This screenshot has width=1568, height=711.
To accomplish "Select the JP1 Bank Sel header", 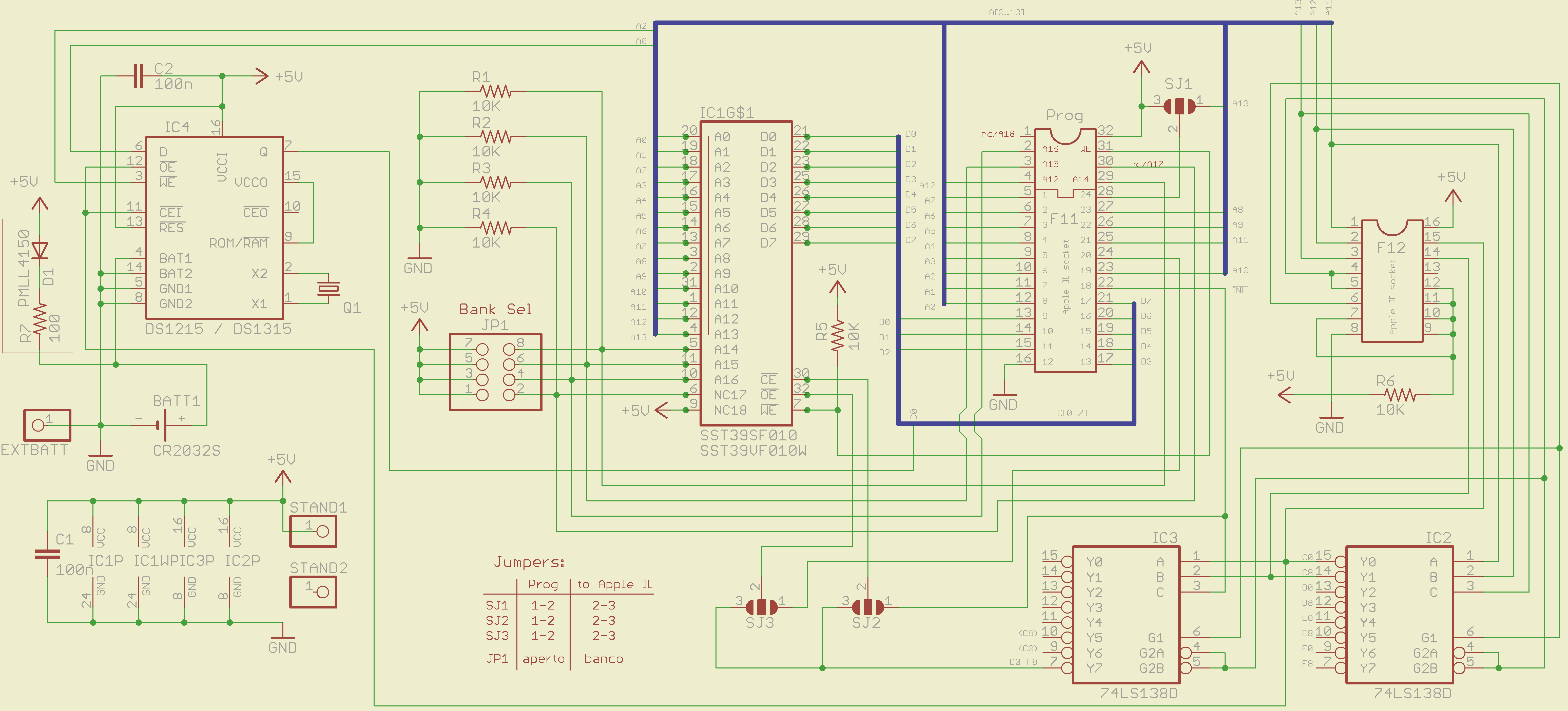I will click(x=495, y=372).
